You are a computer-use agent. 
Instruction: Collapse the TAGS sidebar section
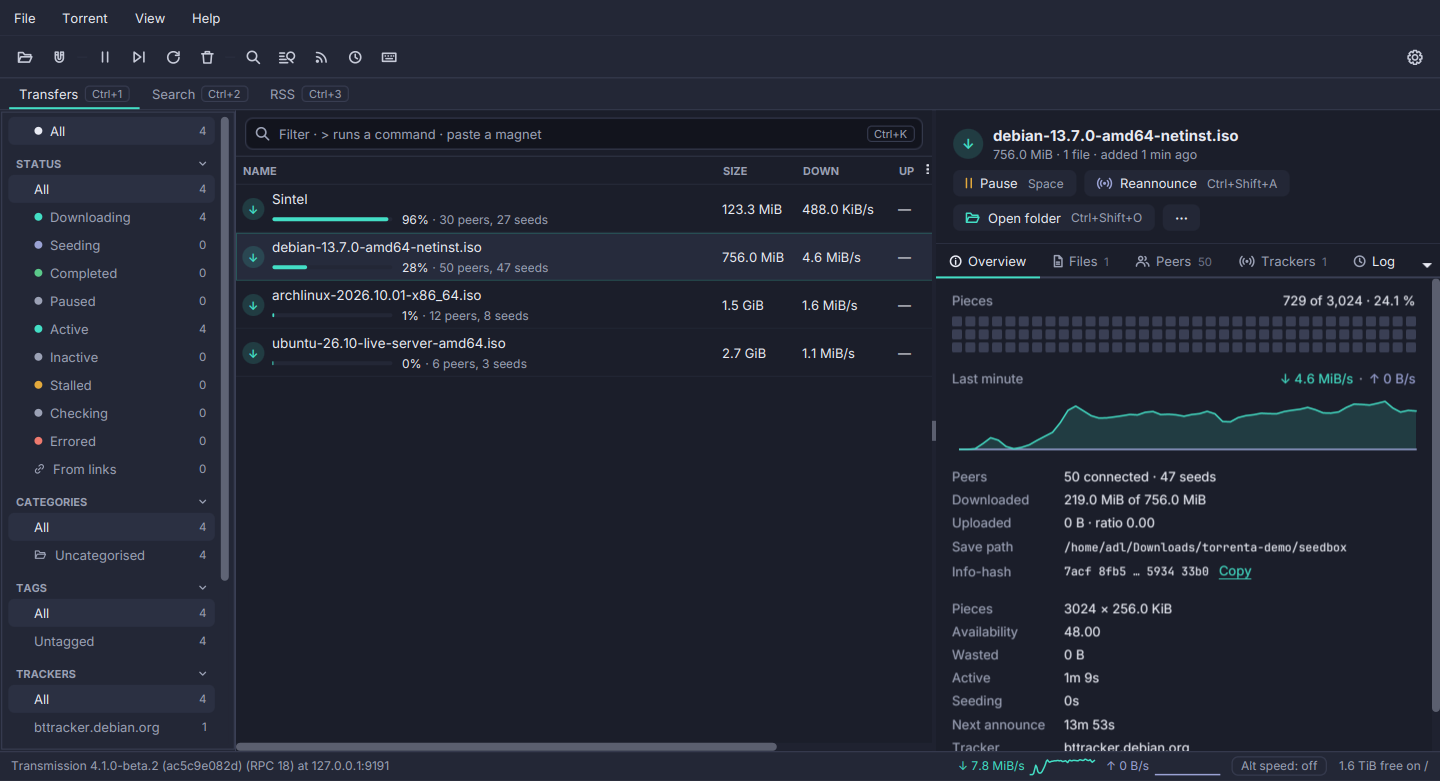point(203,588)
